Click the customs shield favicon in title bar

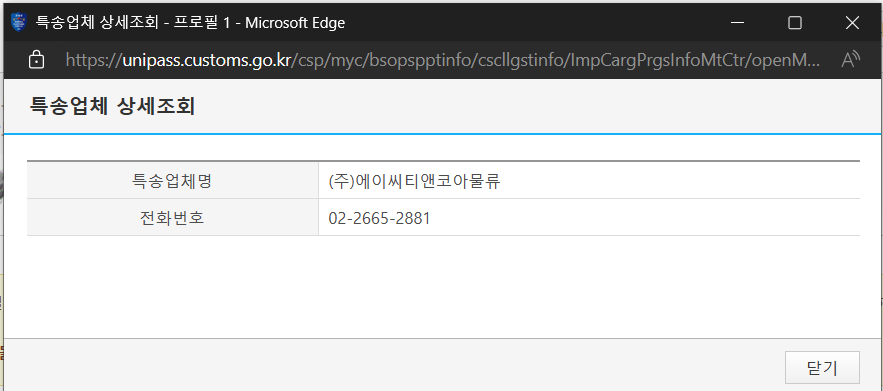point(19,23)
